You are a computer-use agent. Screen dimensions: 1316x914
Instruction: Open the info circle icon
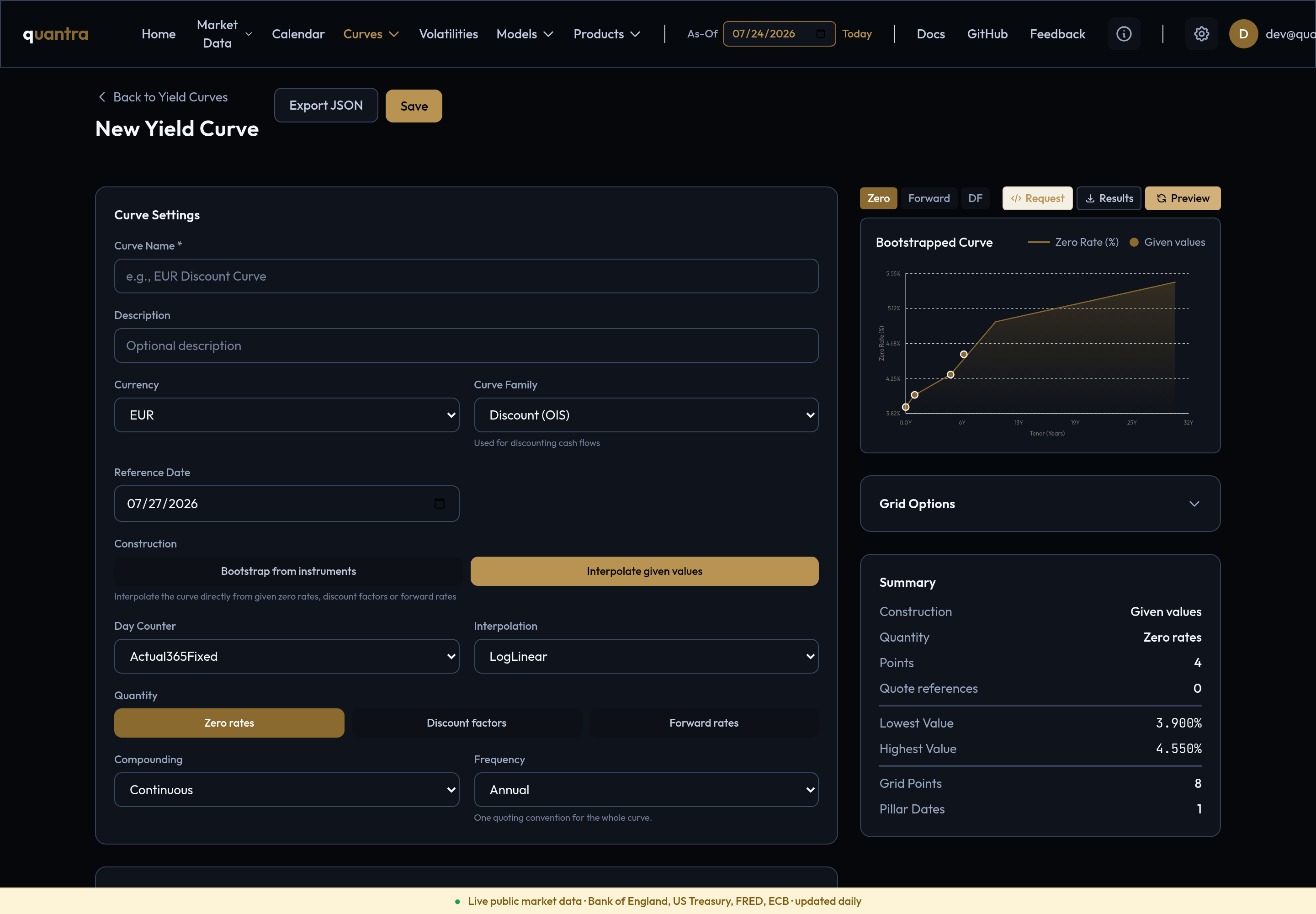pyautogui.click(x=1124, y=34)
